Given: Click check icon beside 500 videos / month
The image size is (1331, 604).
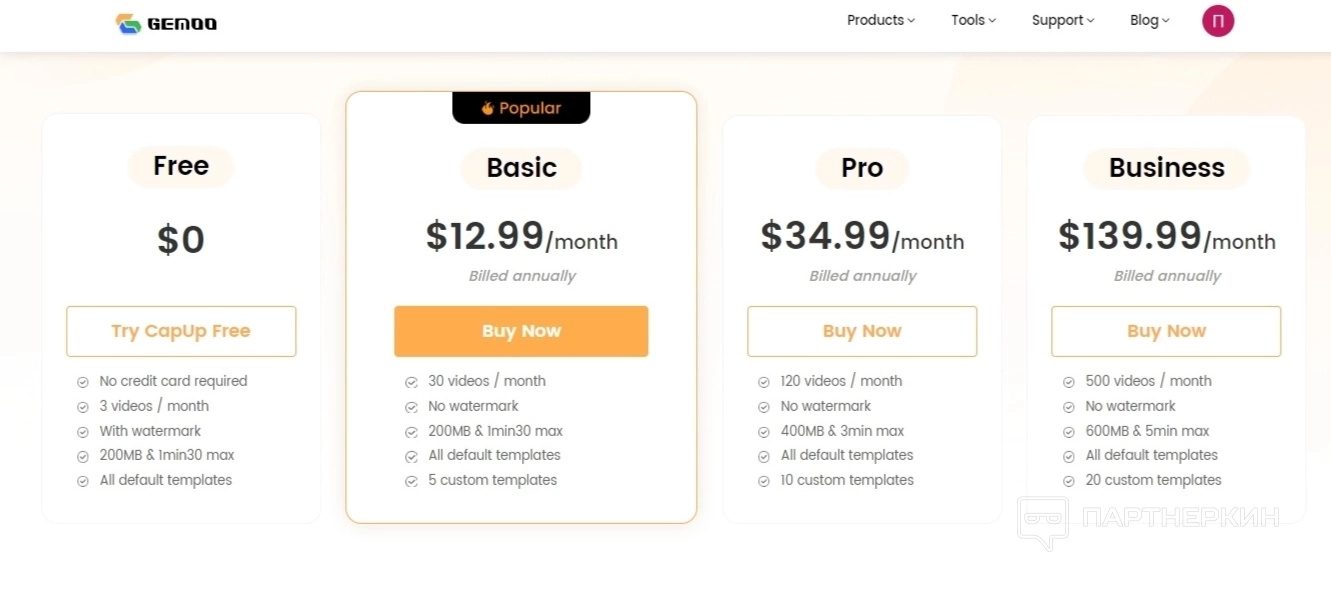Looking at the screenshot, I should [1068, 382].
